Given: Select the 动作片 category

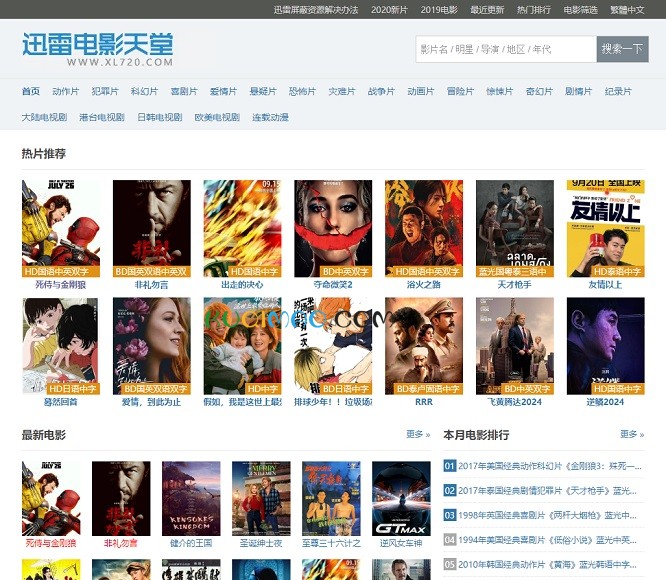Looking at the screenshot, I should (x=65, y=91).
